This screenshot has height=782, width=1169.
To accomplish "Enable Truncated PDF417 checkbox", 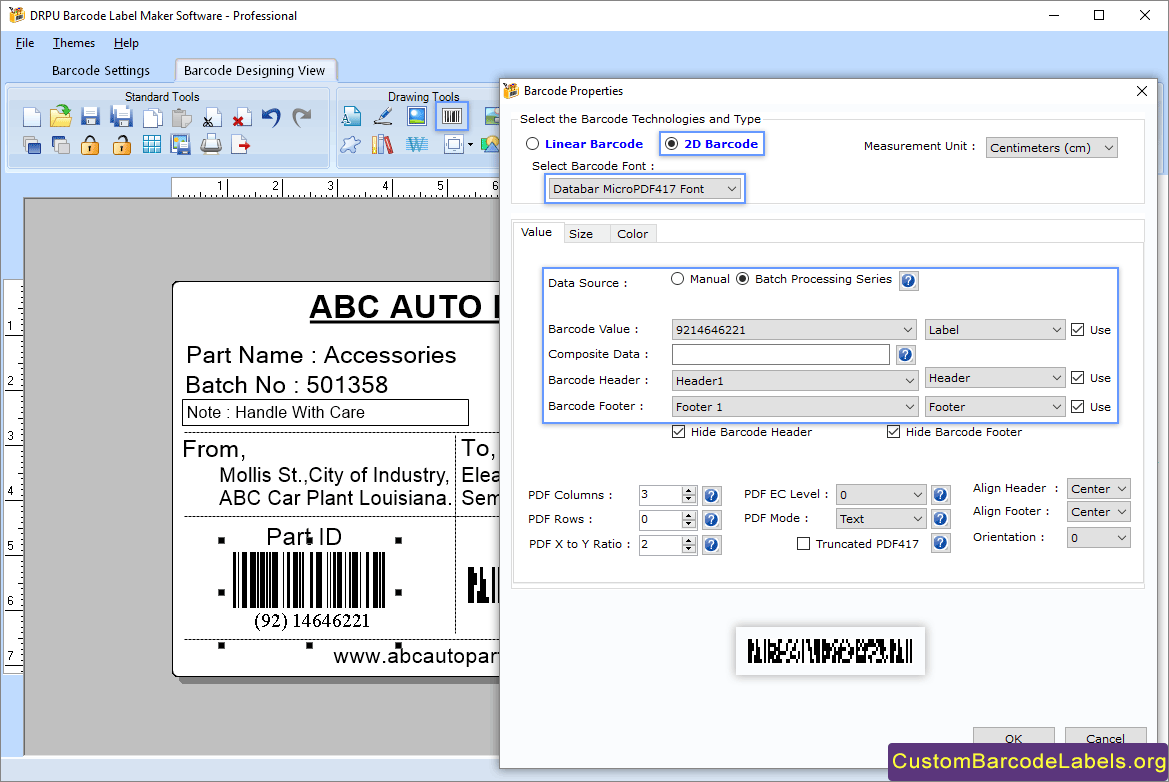I will click(x=804, y=544).
